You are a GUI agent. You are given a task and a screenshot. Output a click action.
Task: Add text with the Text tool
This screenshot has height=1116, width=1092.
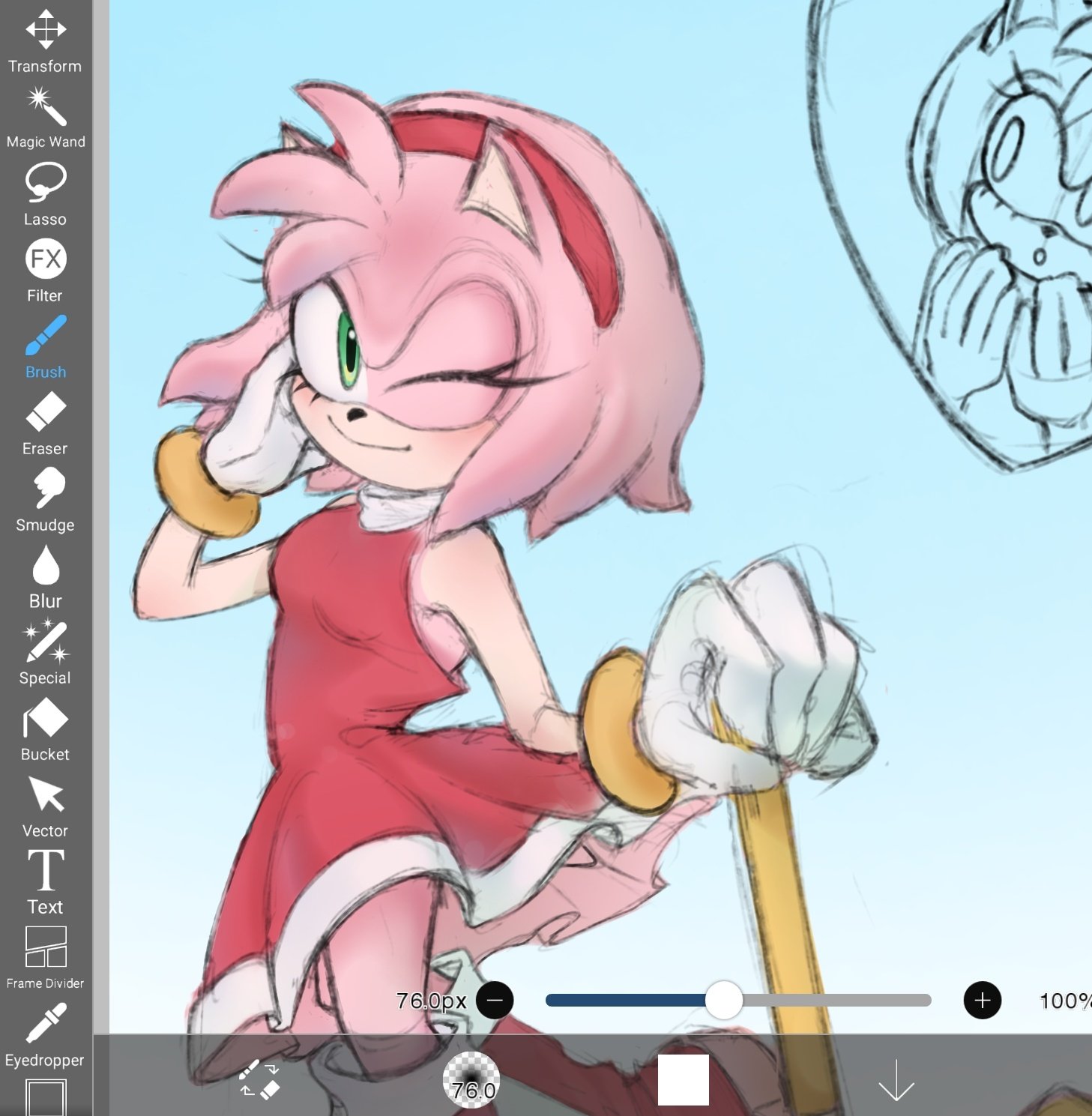pyautogui.click(x=46, y=883)
